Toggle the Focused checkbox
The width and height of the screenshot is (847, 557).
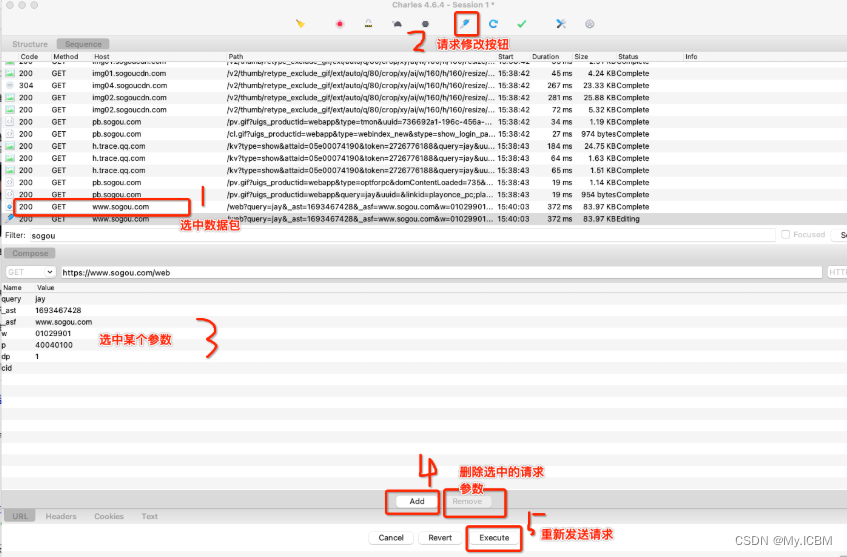click(x=785, y=234)
